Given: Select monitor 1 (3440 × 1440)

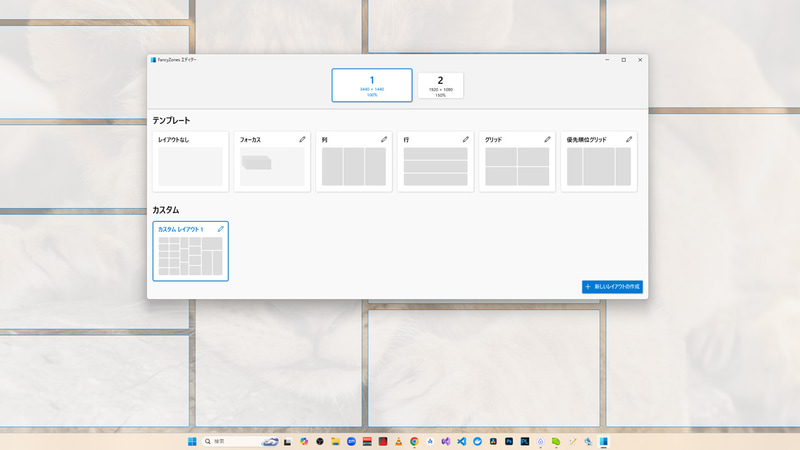Looking at the screenshot, I should point(372,85).
